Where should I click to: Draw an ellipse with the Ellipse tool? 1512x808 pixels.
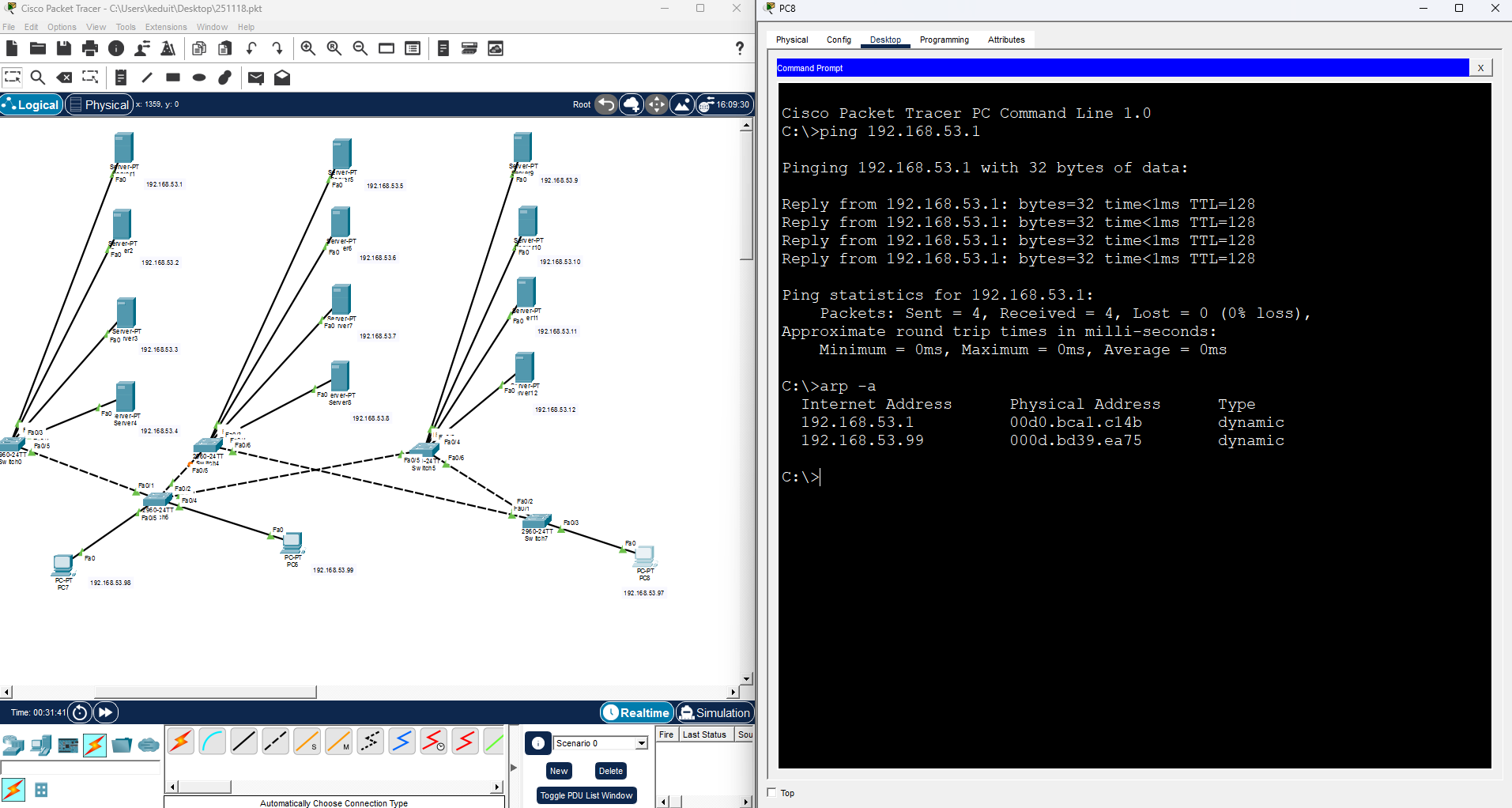[199, 77]
